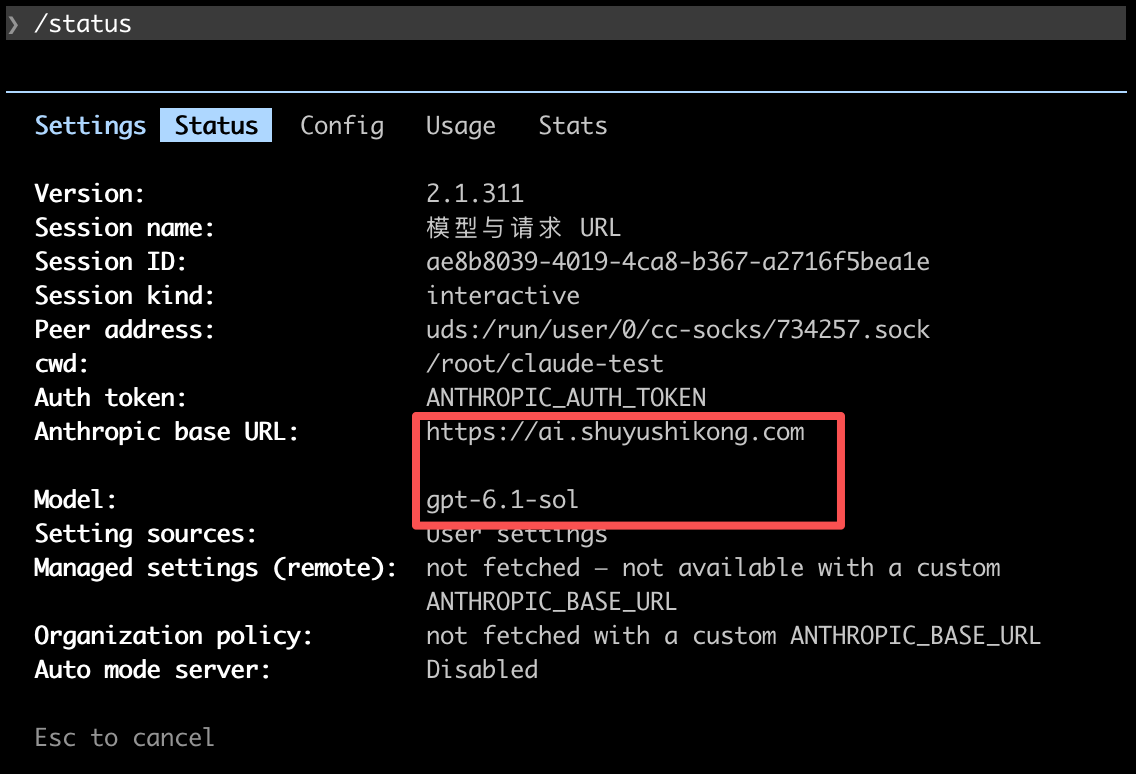Image resolution: width=1136 pixels, height=774 pixels.
Task: Click the Managed settings value starting 'not fetched'
Action: [x=713, y=585]
